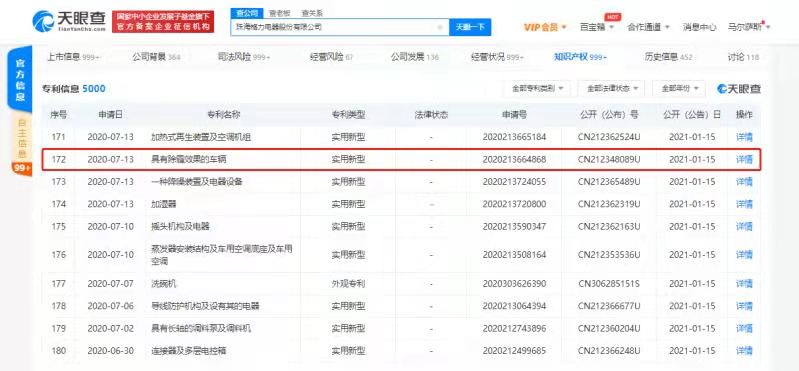The width and height of the screenshot is (799, 371).
Task: Open 详情 for patent row 173
Action: (744, 182)
